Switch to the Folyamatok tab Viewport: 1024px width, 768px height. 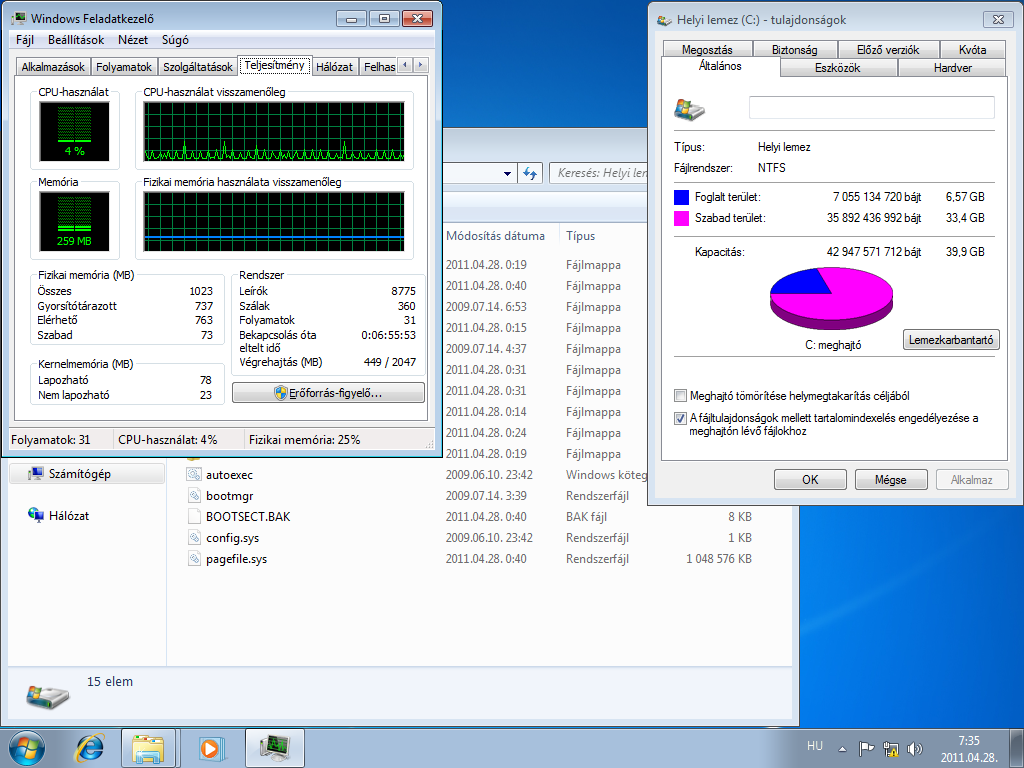(x=124, y=67)
